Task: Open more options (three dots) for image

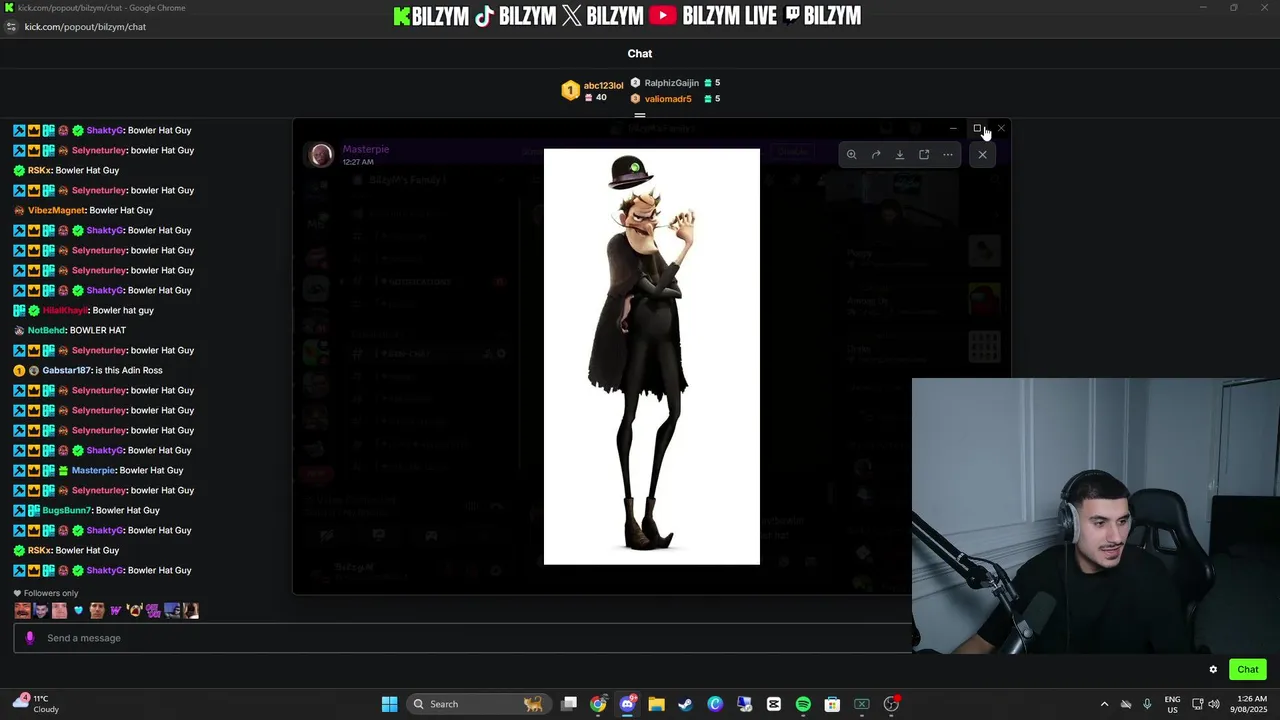Action: 948,155
